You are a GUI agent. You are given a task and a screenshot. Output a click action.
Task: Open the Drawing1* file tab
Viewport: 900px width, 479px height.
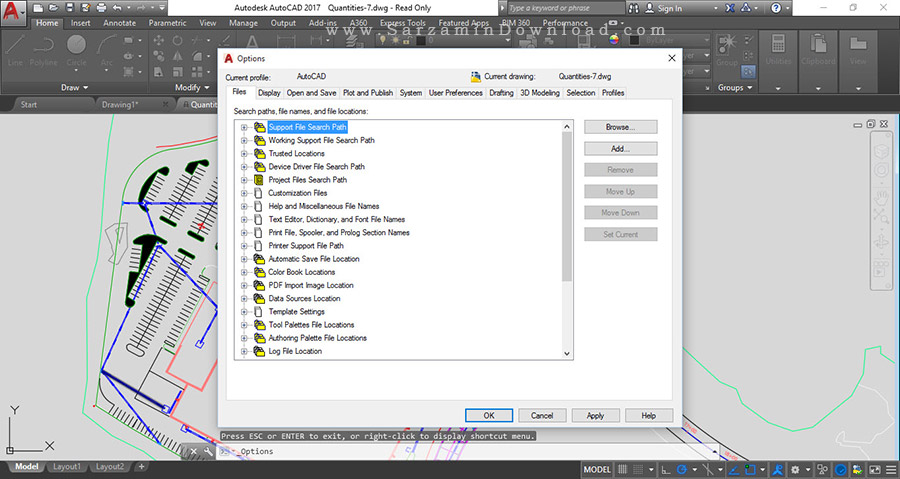(119, 104)
